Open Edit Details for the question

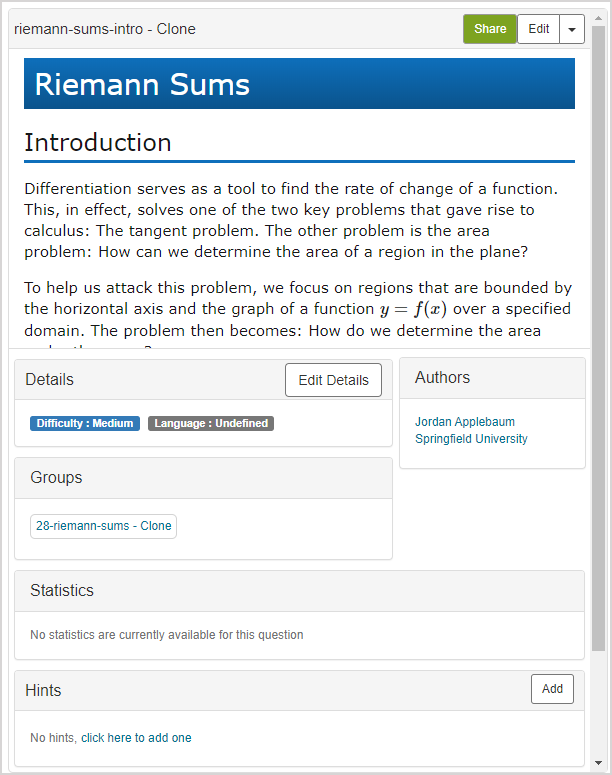tap(333, 380)
